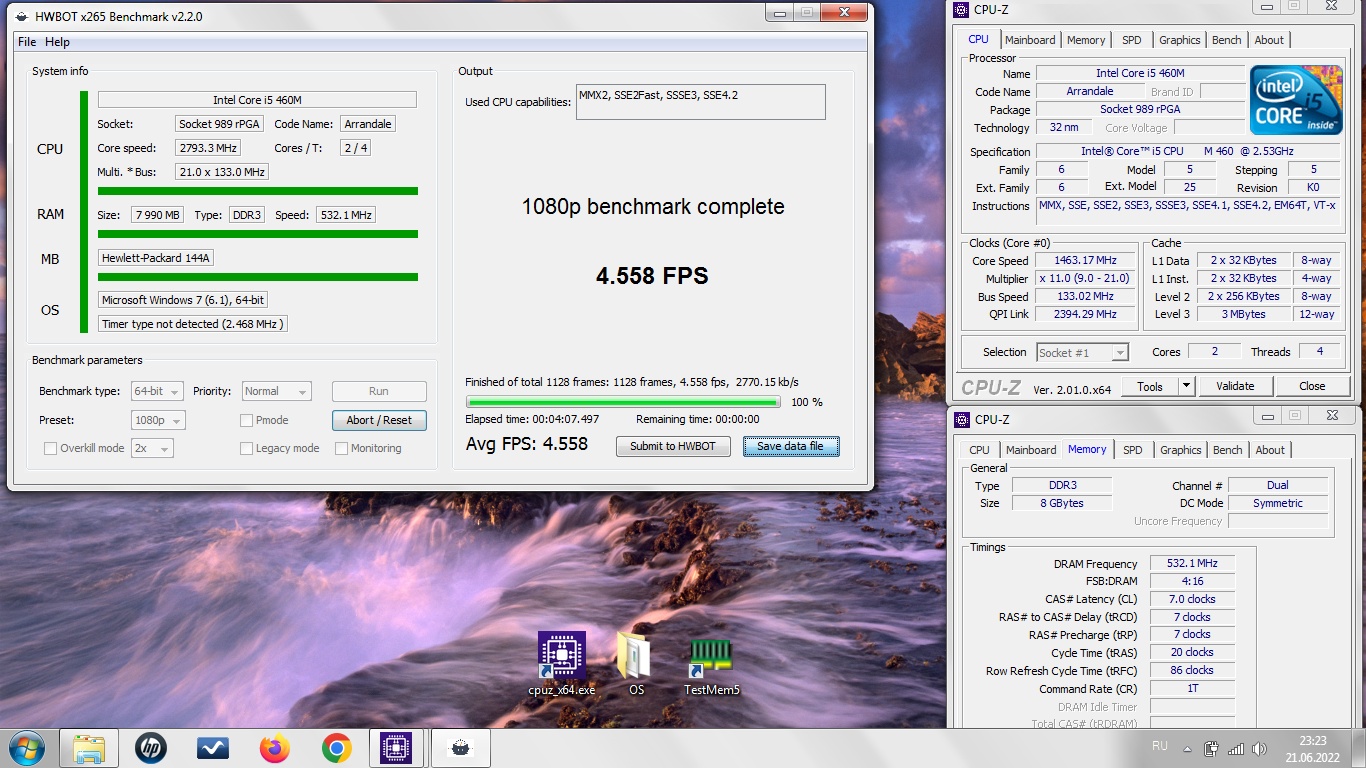
Task: Switch to About tab in top CPU-Z
Action: coord(1269,40)
